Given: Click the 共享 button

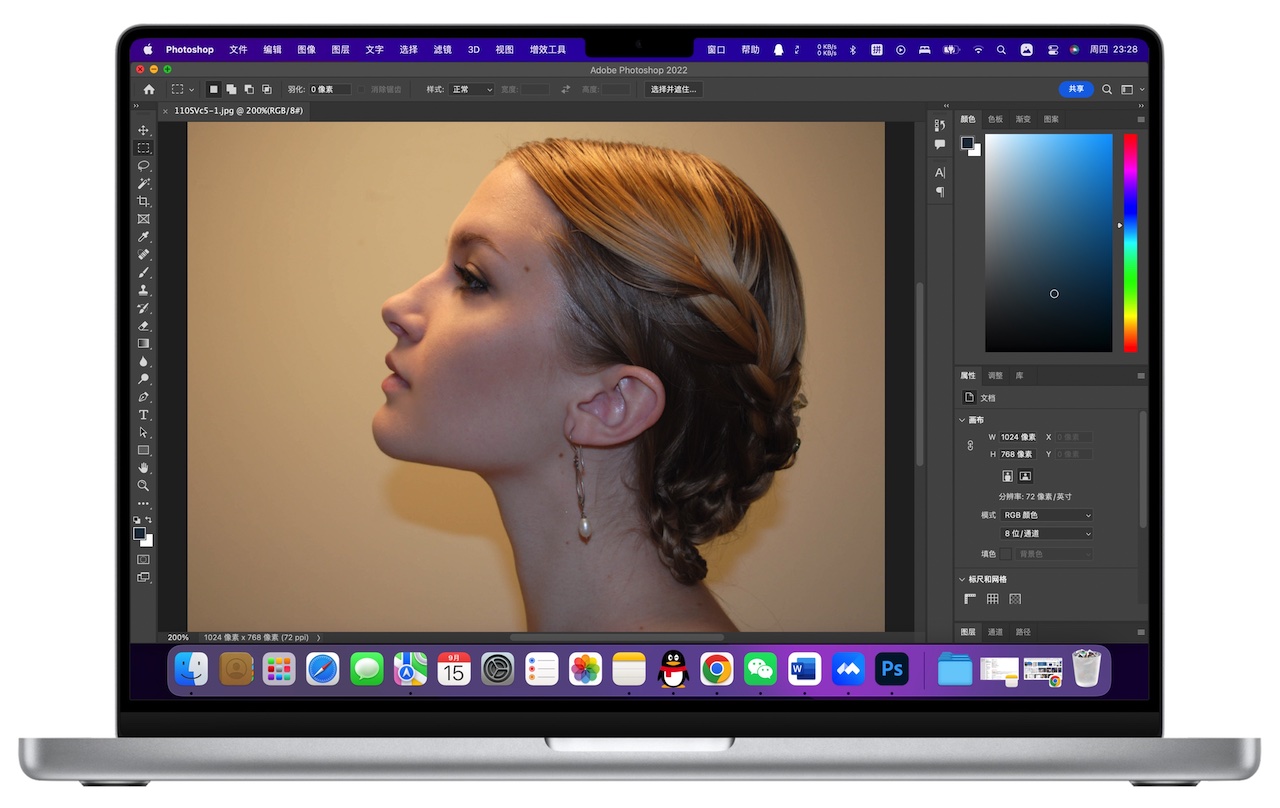Looking at the screenshot, I should point(1074,89).
